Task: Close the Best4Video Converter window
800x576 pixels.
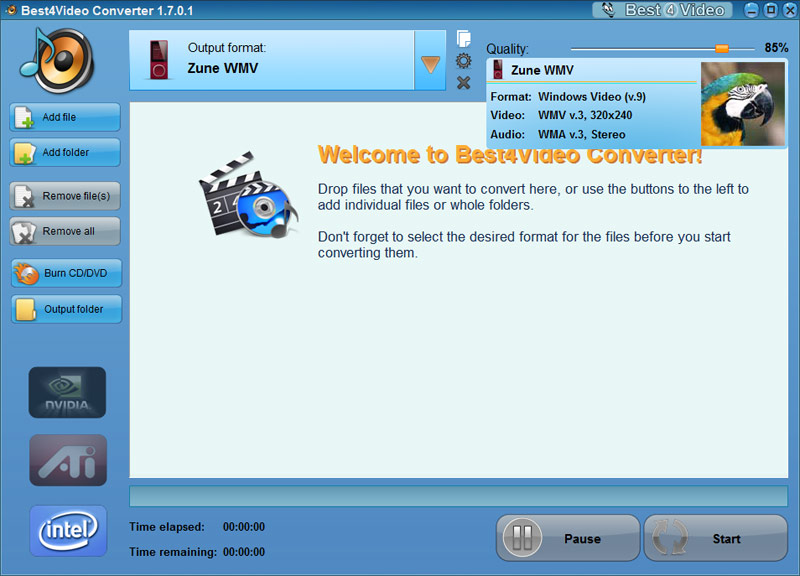Action: [790, 10]
